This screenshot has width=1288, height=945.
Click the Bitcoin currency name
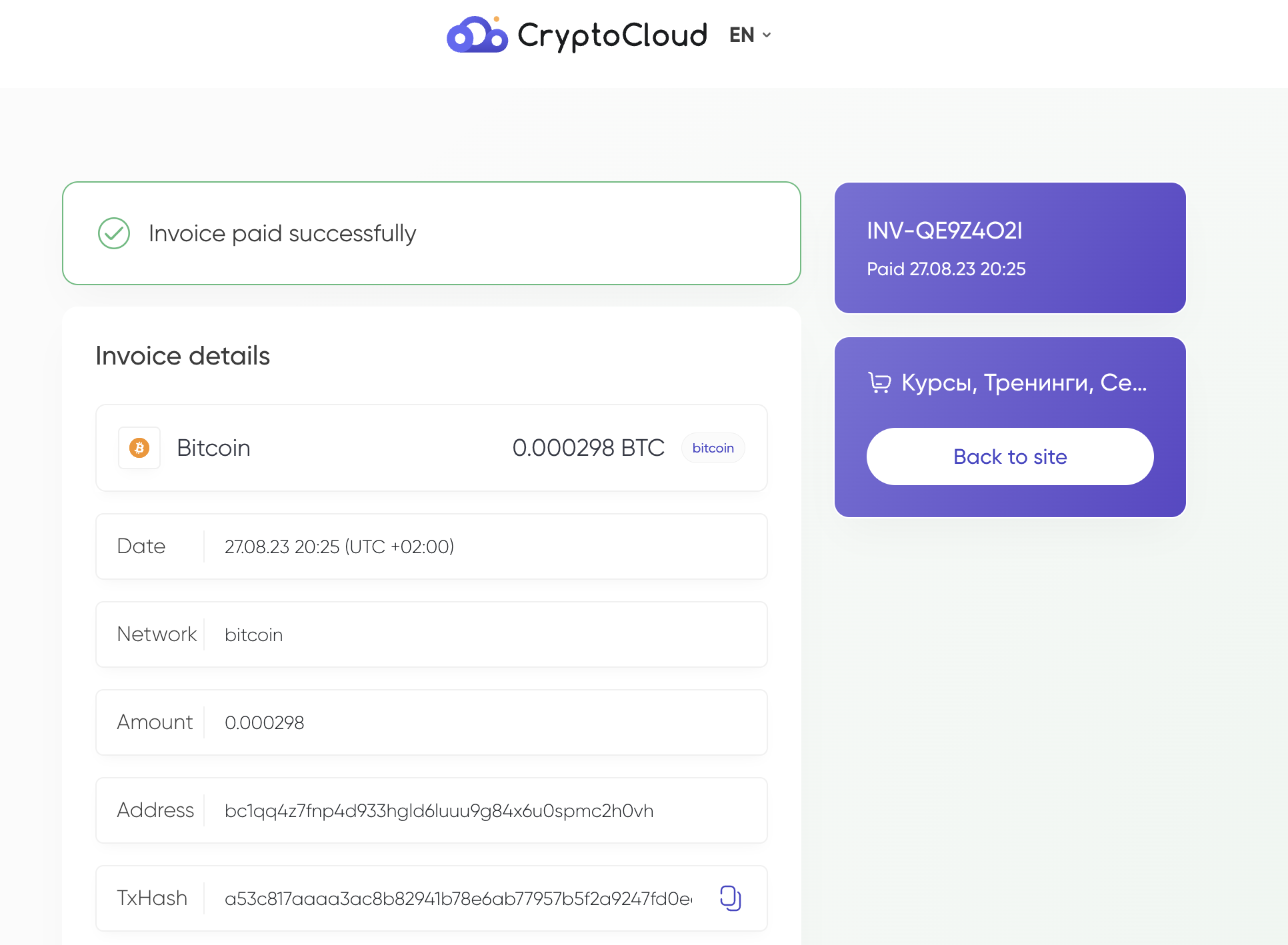[213, 448]
